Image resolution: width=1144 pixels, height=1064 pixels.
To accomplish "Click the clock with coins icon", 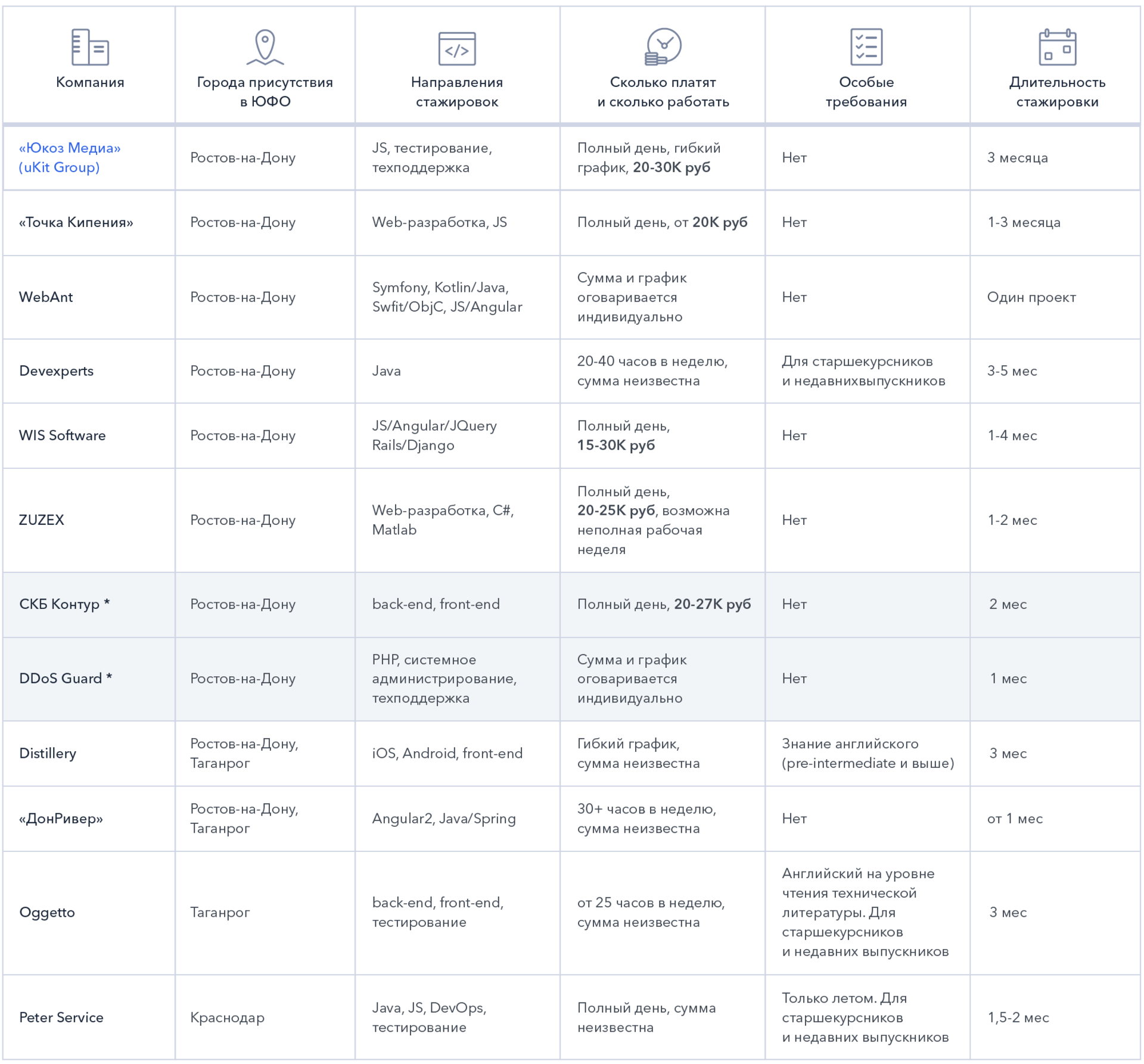I will pos(663,46).
